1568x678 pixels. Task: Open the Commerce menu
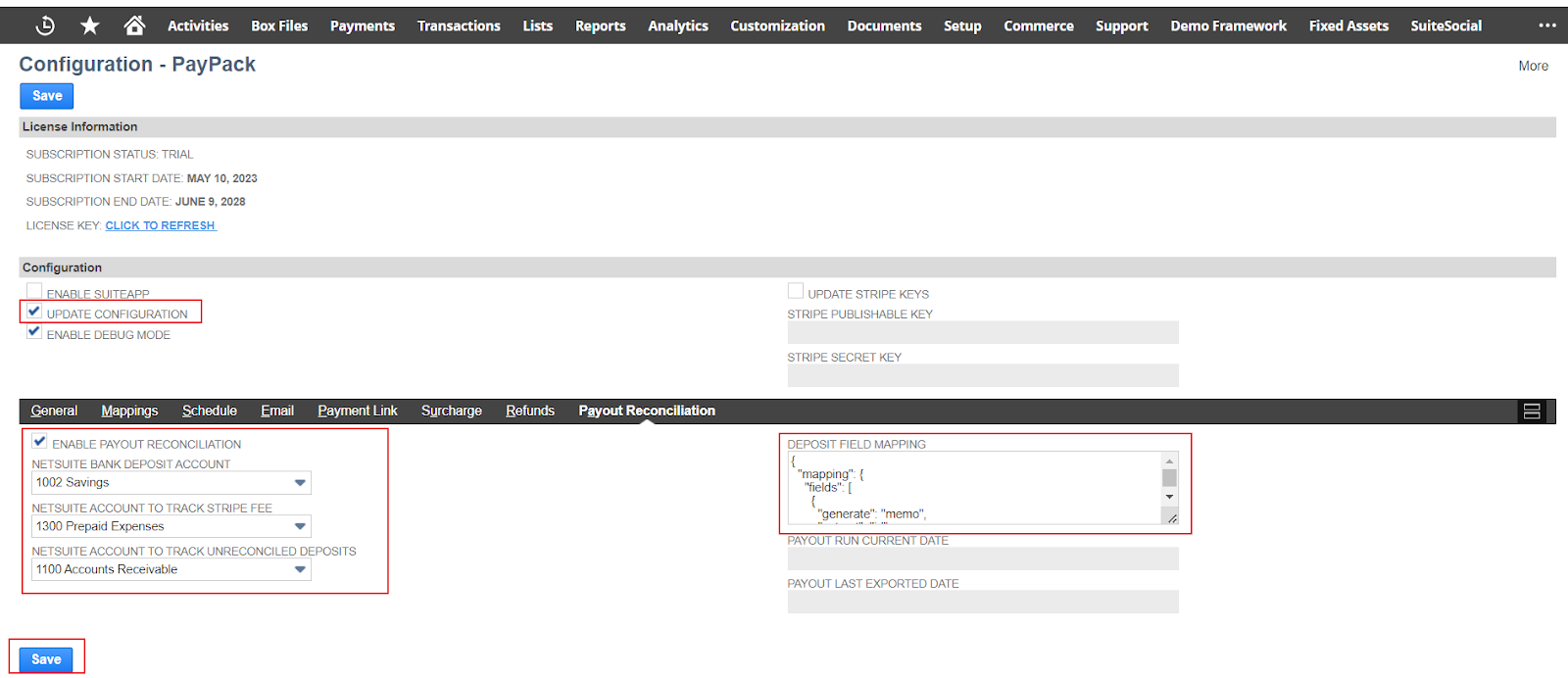coord(1039,25)
